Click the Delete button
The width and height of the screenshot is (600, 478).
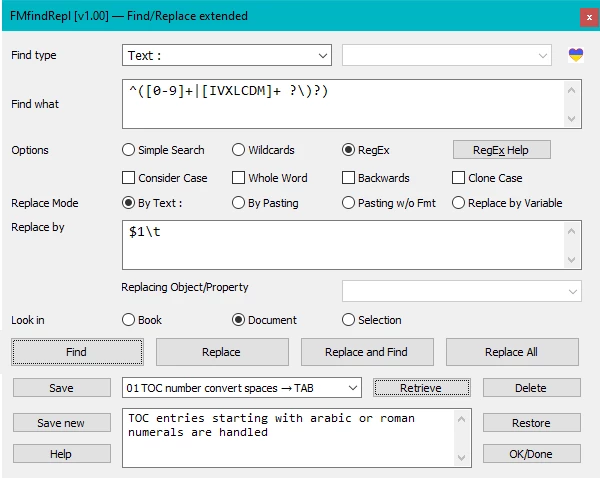coord(532,388)
